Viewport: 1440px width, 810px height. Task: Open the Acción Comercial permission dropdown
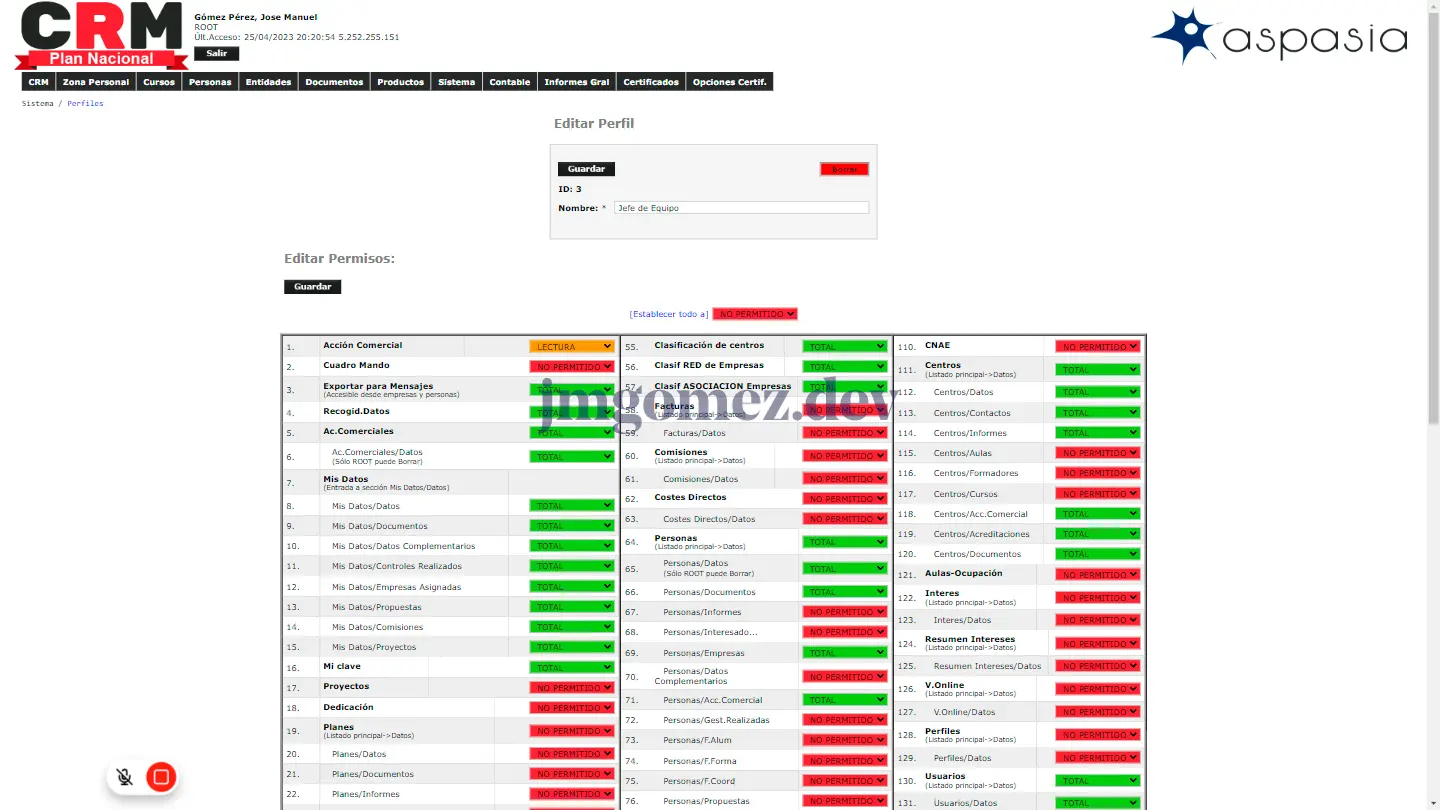pyautogui.click(x=571, y=346)
